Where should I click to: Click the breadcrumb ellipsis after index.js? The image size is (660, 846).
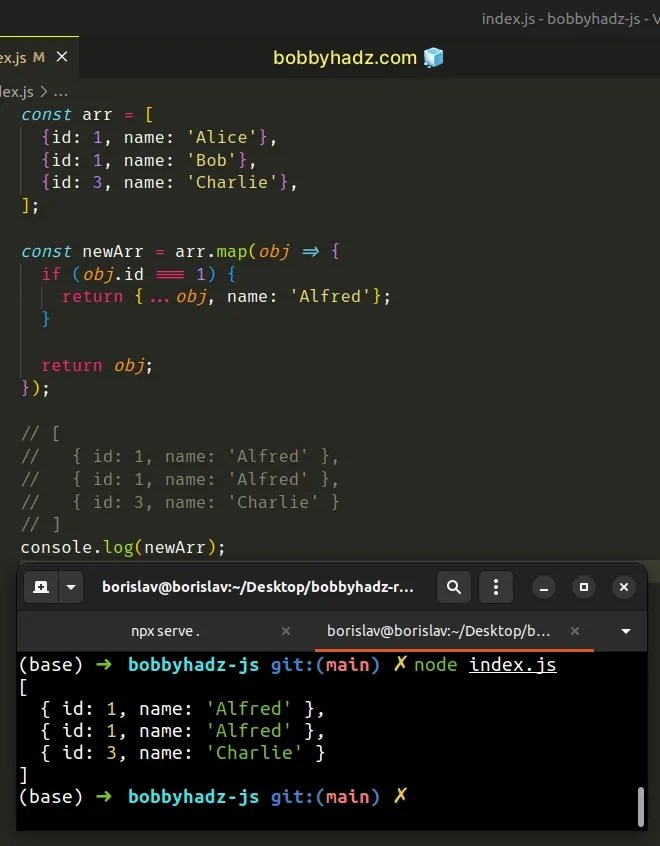(61, 92)
